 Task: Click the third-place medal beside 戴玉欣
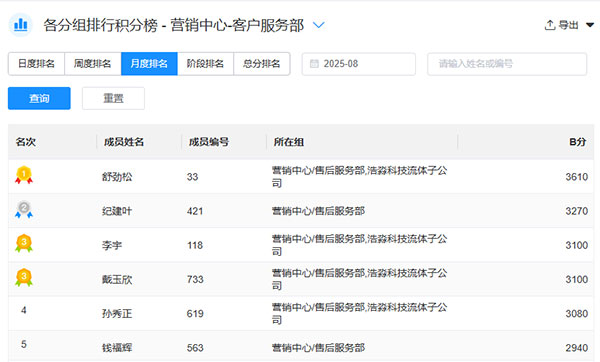24,278
